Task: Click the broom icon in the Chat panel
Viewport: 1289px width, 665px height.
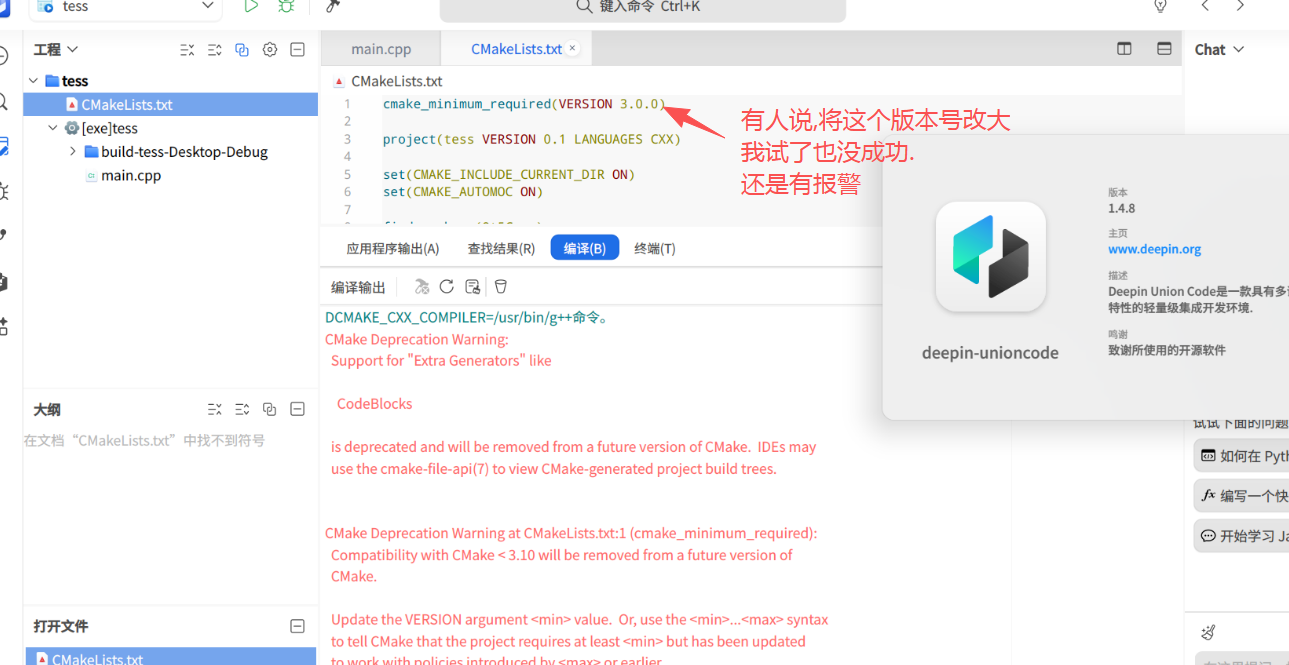Action: (x=1208, y=632)
